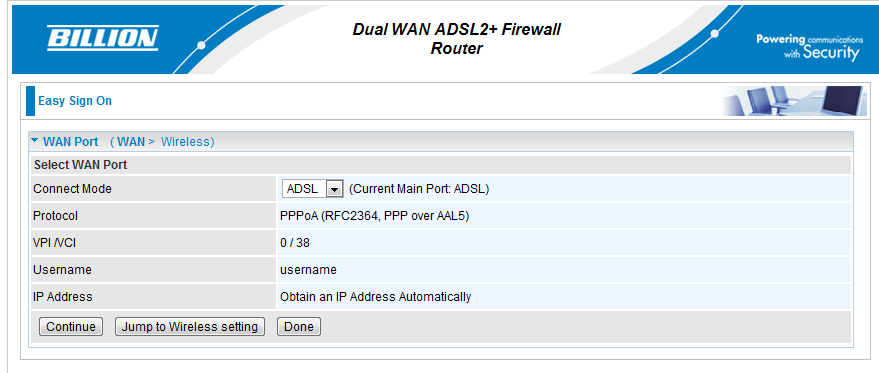Click the office computers banner image
The height and width of the screenshot is (373, 879).
[793, 101]
